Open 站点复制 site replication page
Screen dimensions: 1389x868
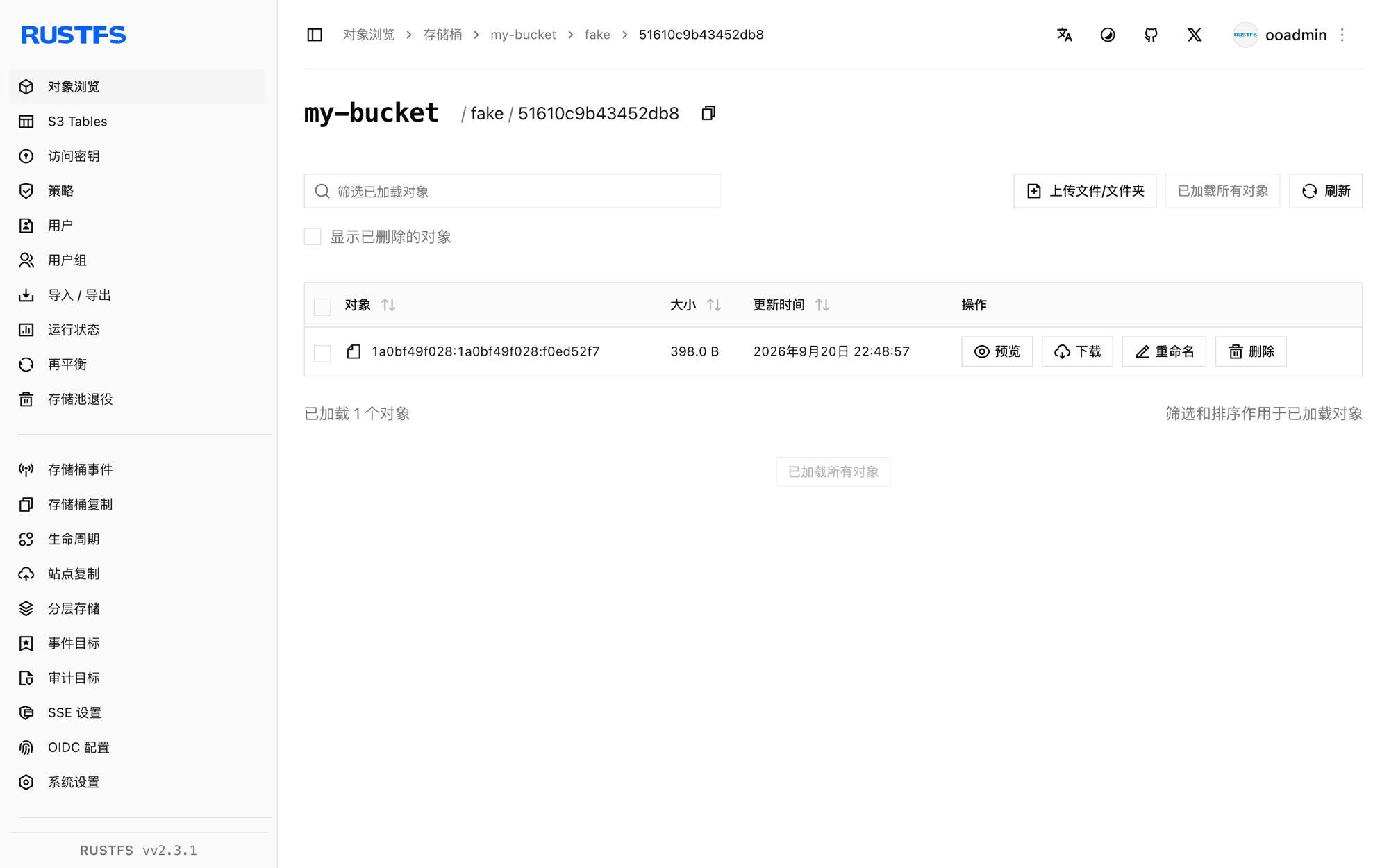(136, 574)
